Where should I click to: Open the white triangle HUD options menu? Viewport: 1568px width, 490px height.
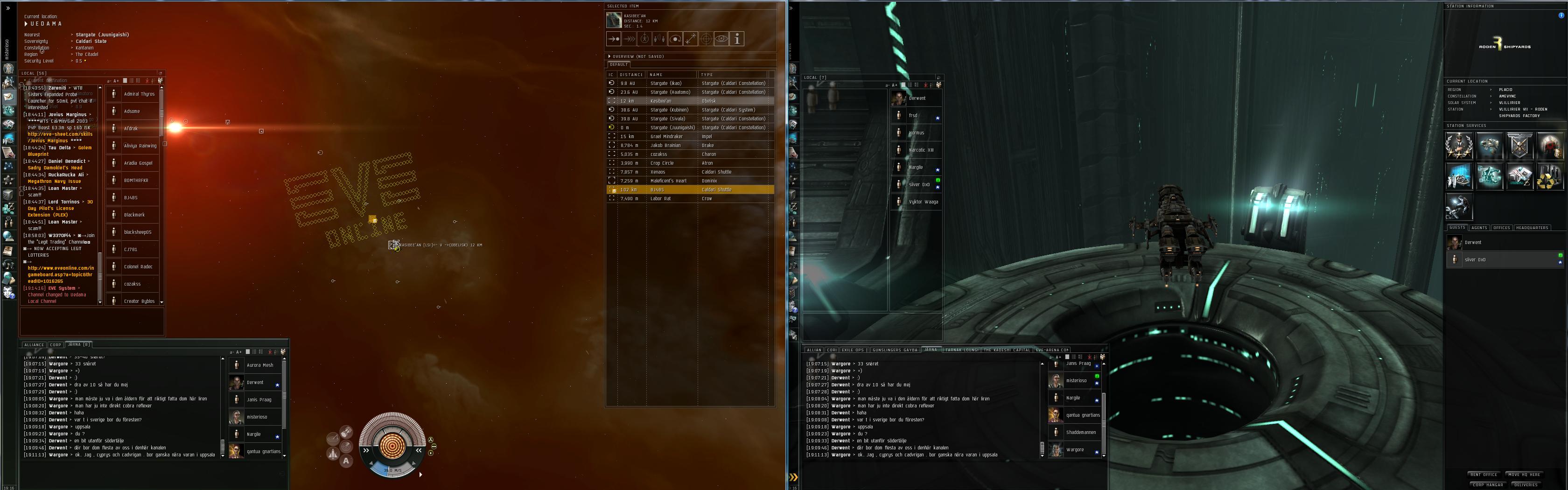click(420, 474)
